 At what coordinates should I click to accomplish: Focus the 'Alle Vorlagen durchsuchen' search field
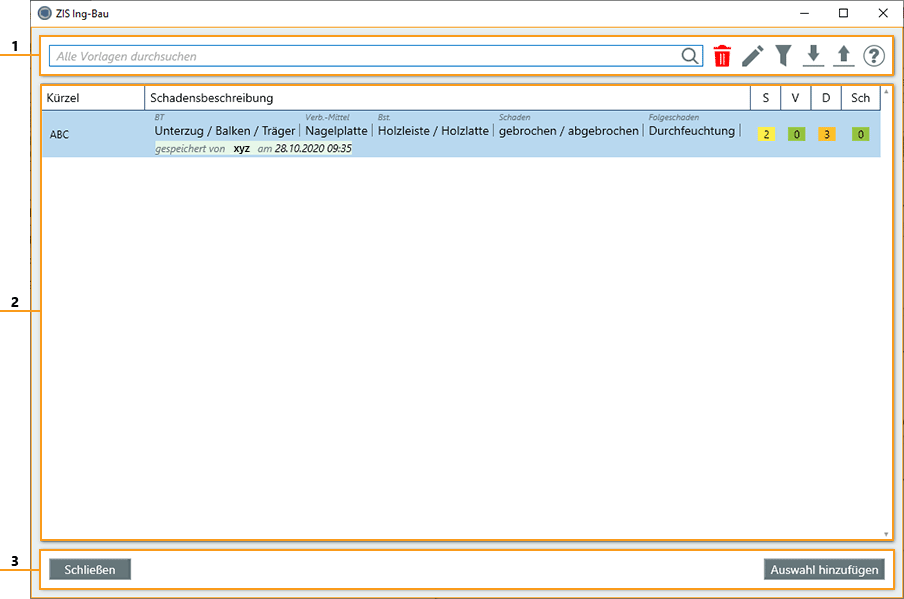(360, 56)
